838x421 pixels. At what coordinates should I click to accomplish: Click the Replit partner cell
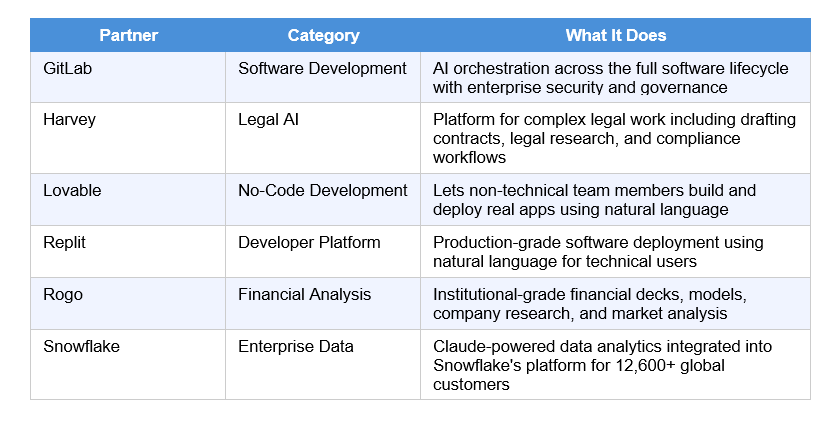66,243
